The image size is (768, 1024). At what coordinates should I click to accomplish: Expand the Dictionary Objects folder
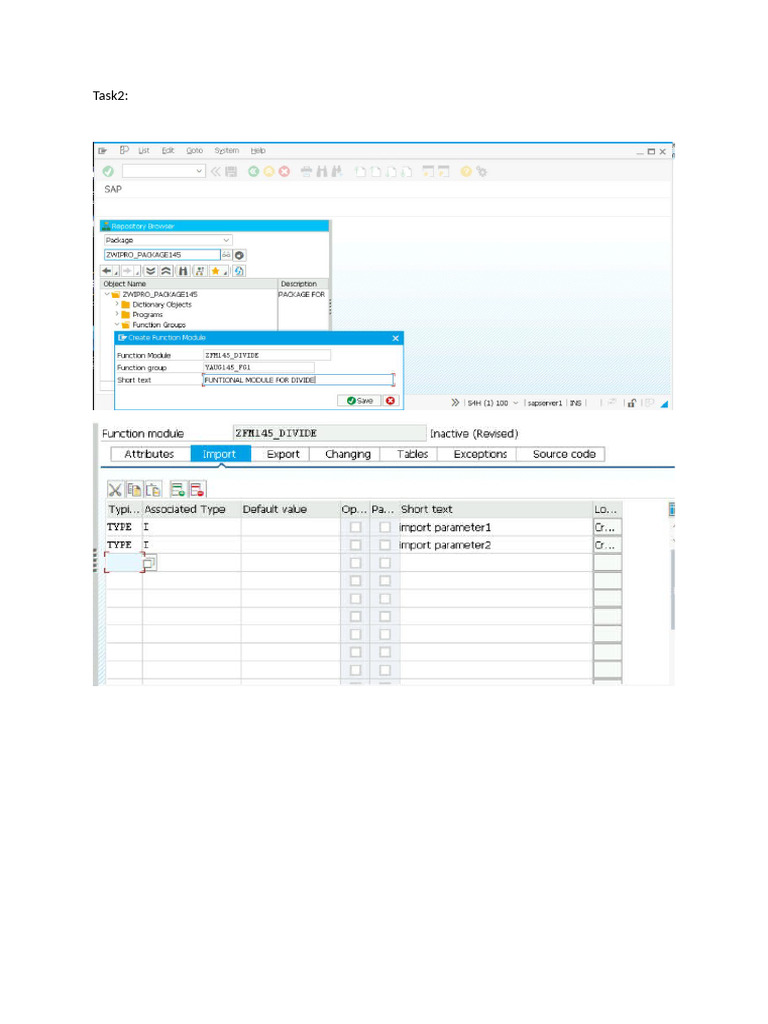click(117, 304)
